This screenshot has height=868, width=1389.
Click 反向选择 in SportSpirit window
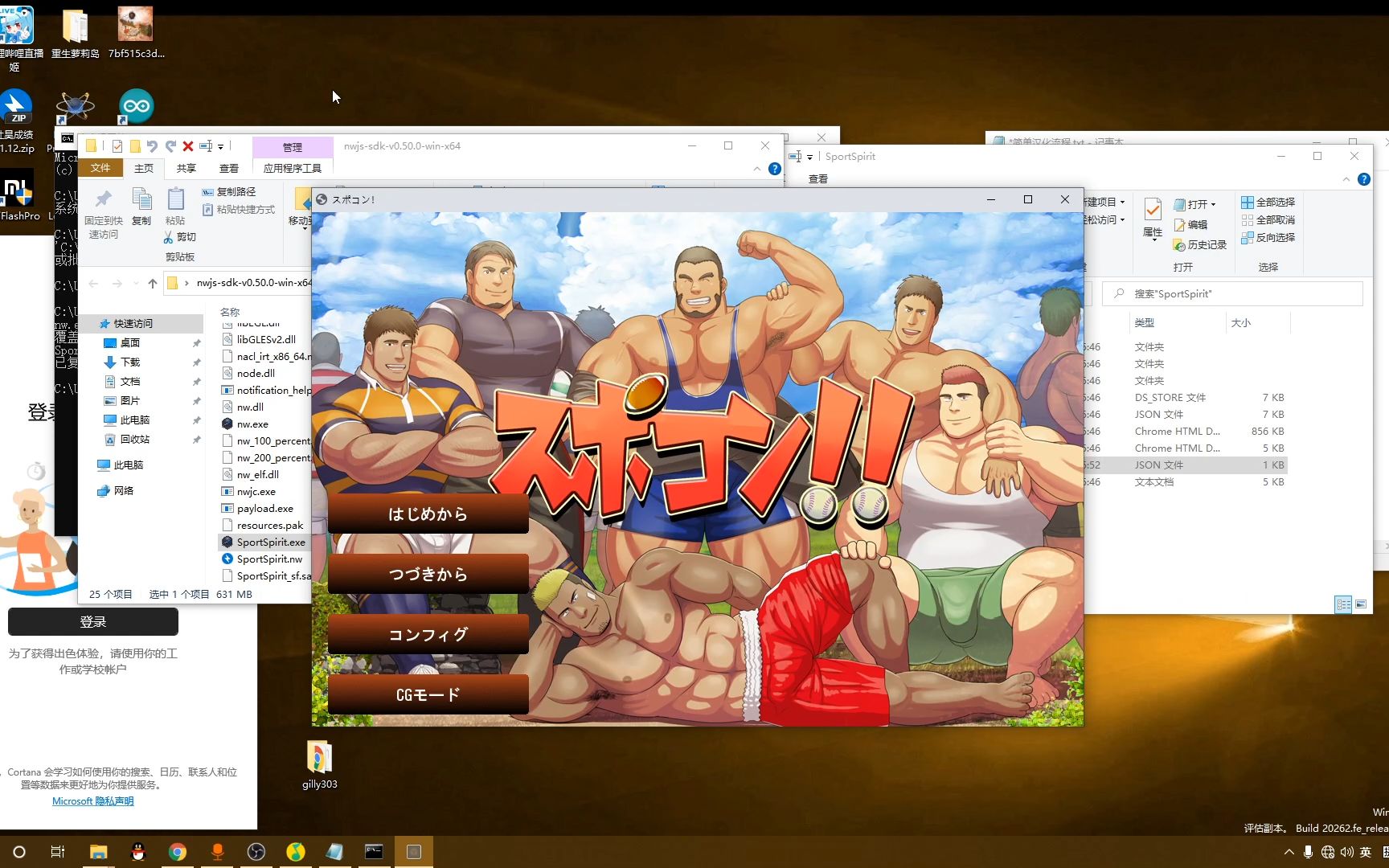pos(1268,238)
